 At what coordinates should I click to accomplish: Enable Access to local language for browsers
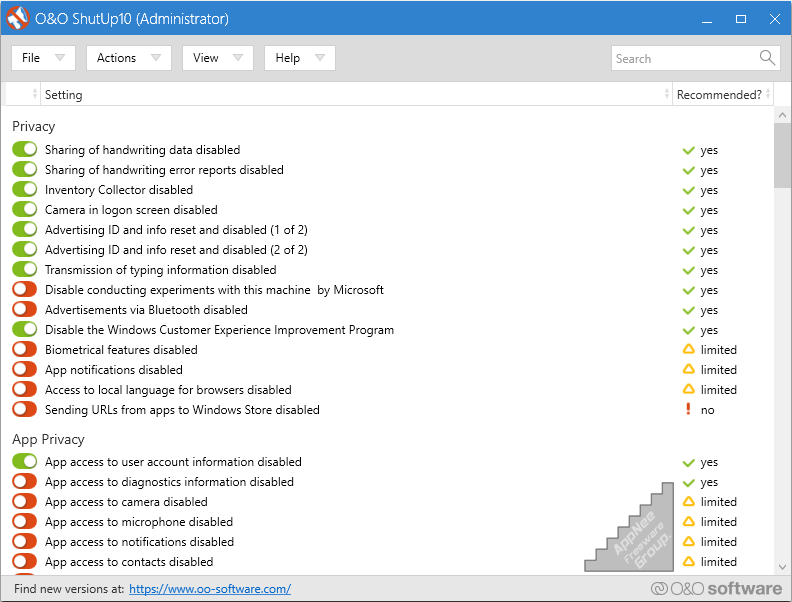coord(25,389)
